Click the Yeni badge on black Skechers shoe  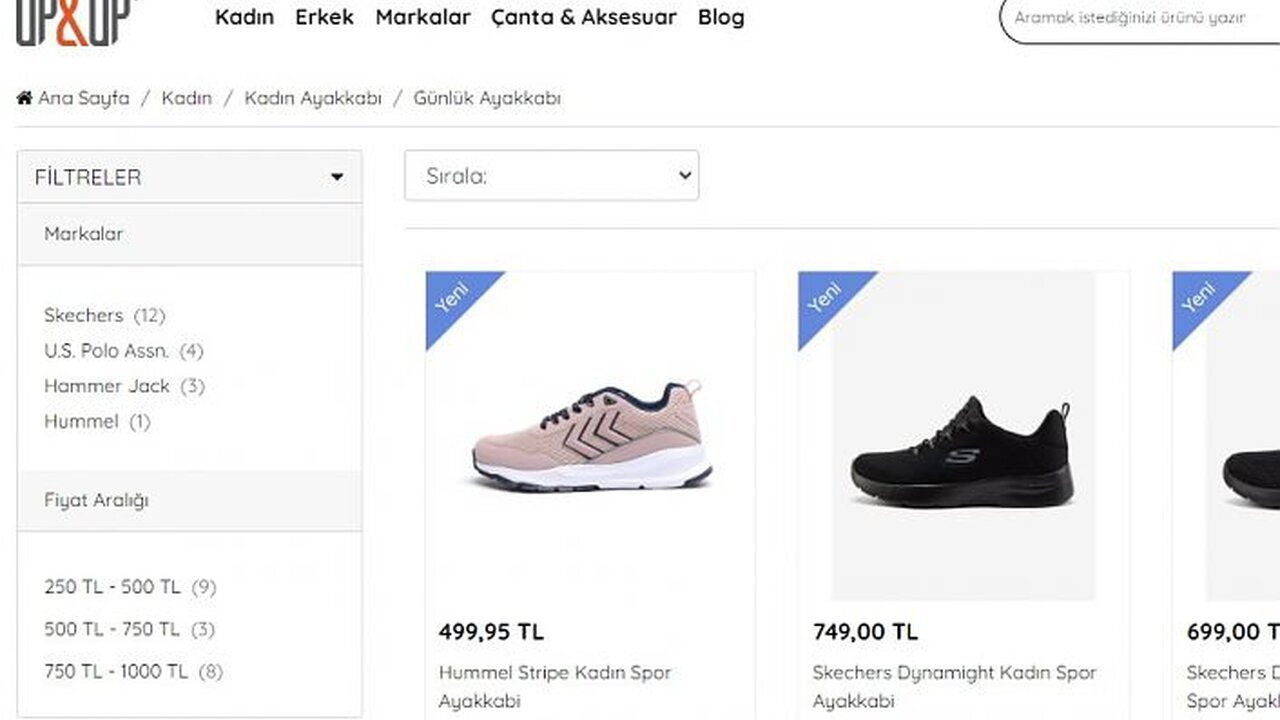(x=826, y=299)
